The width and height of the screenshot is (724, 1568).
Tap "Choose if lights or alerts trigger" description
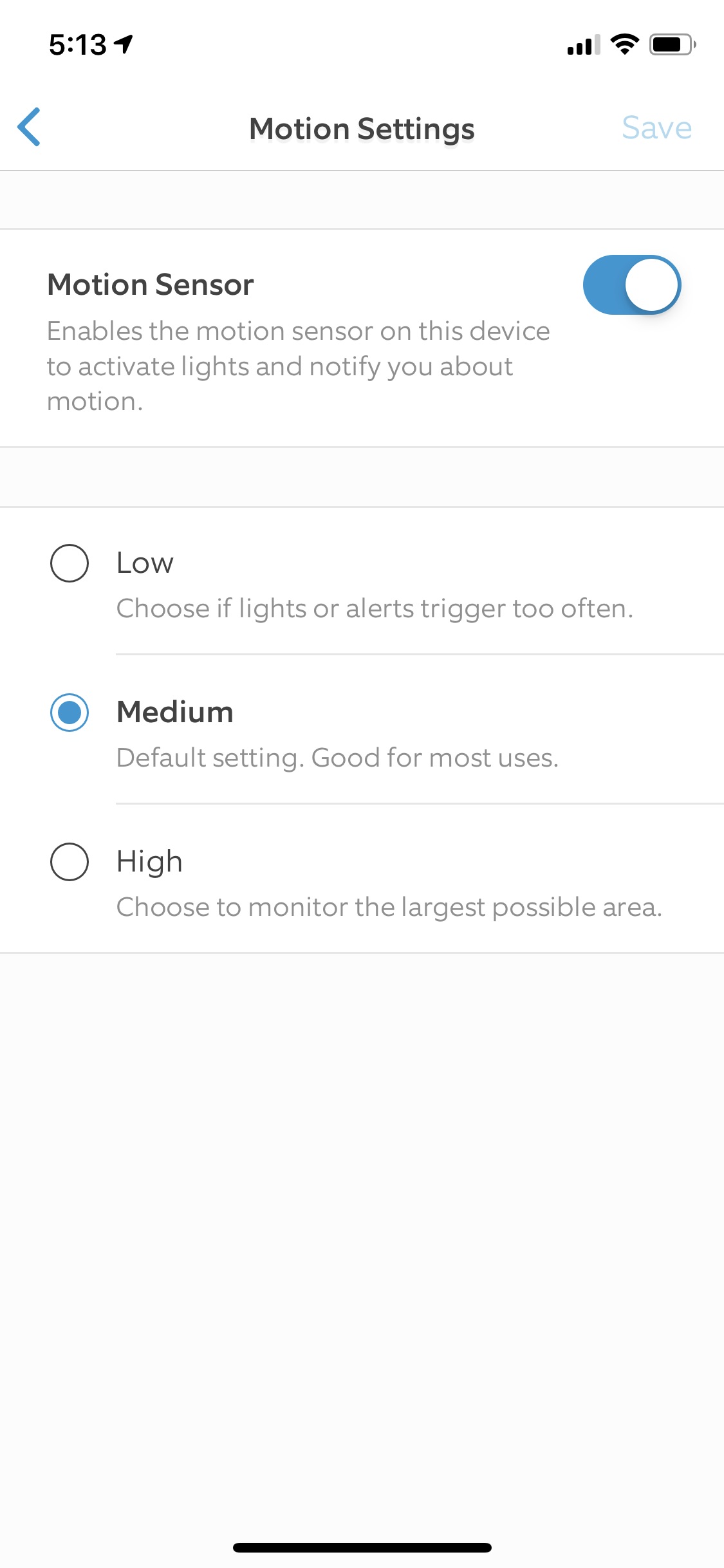point(375,609)
